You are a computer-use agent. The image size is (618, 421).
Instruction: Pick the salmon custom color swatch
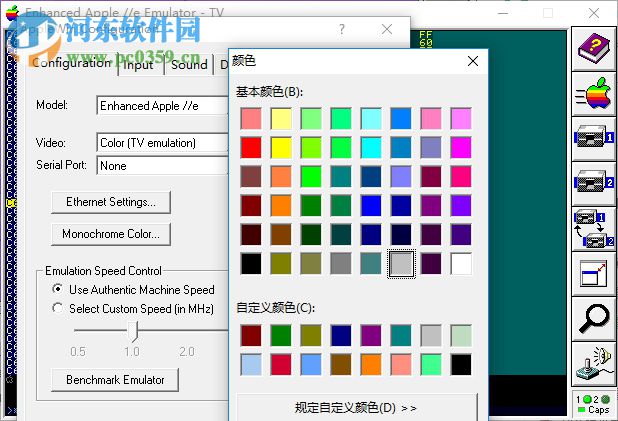click(401, 365)
